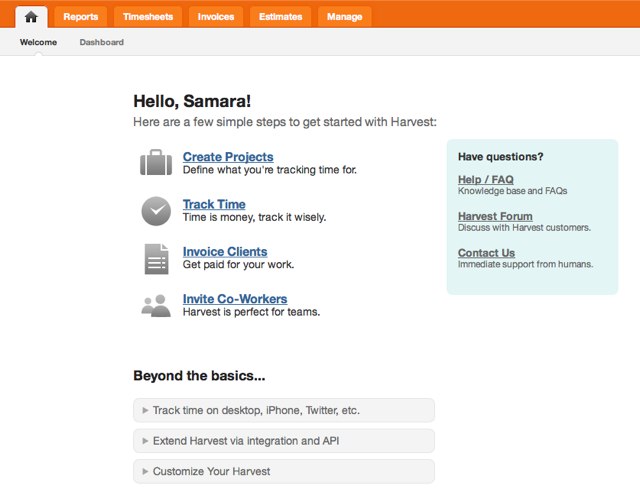Viewport: 640px width, 502px height.
Task: Open the Reports tab
Action: [x=80, y=17]
